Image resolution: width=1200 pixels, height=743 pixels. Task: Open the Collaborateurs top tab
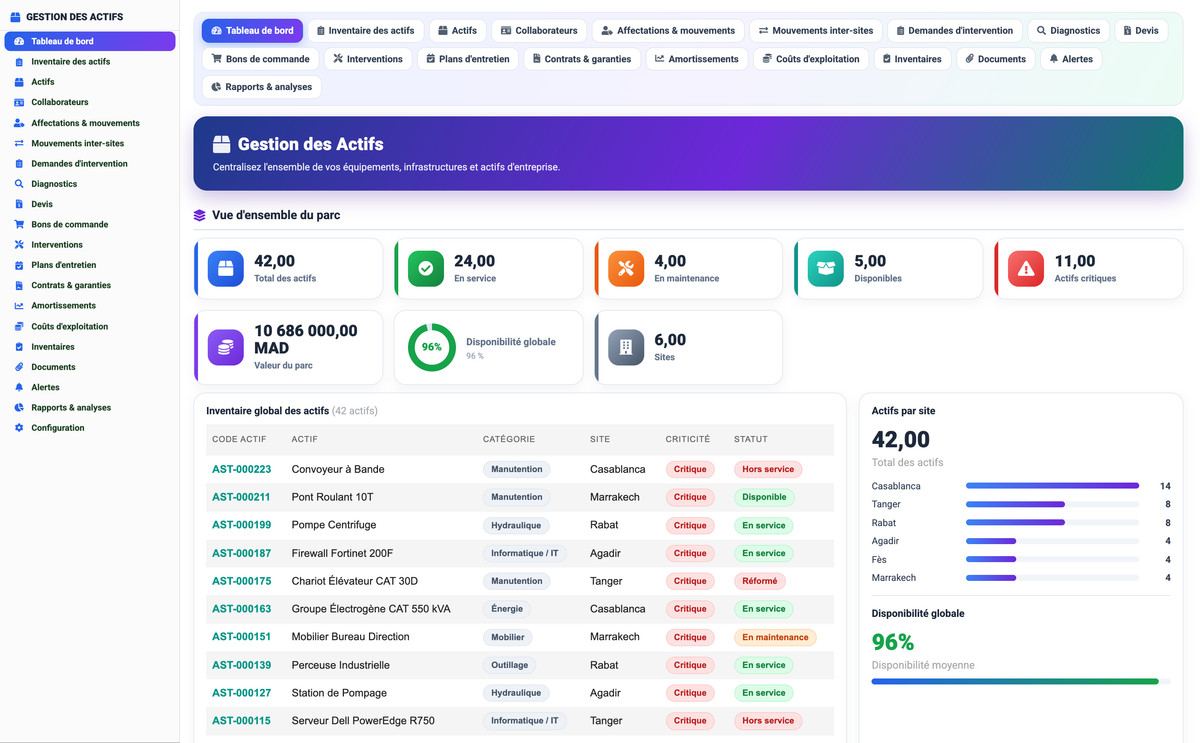coord(539,31)
